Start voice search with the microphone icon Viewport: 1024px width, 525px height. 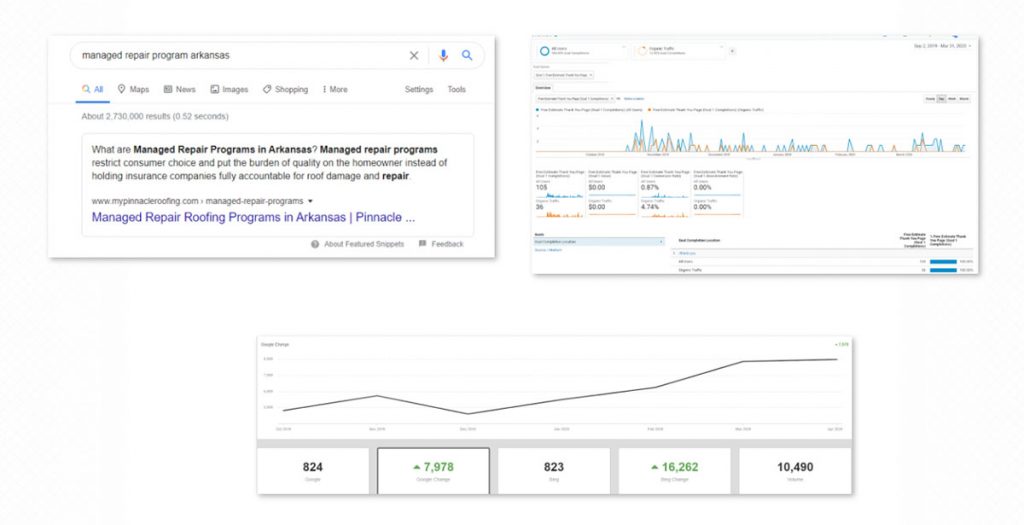(443, 56)
